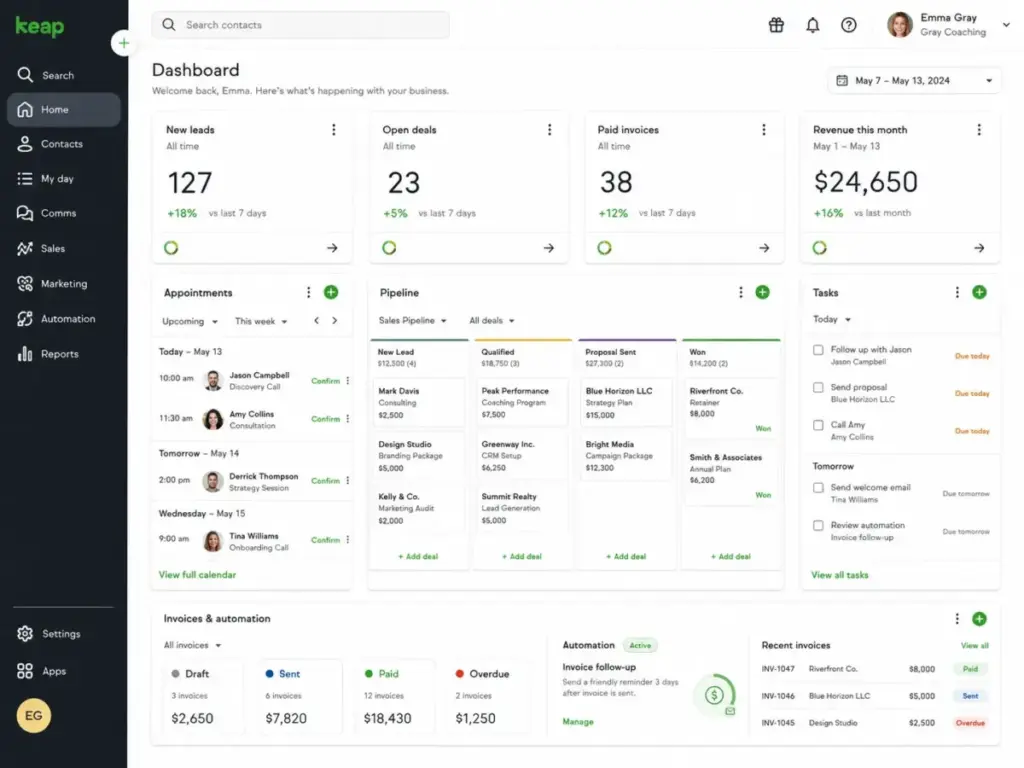Viewport: 1024px width, 768px height.
Task: Open the Today tasks filter dropdown
Action: tap(831, 319)
